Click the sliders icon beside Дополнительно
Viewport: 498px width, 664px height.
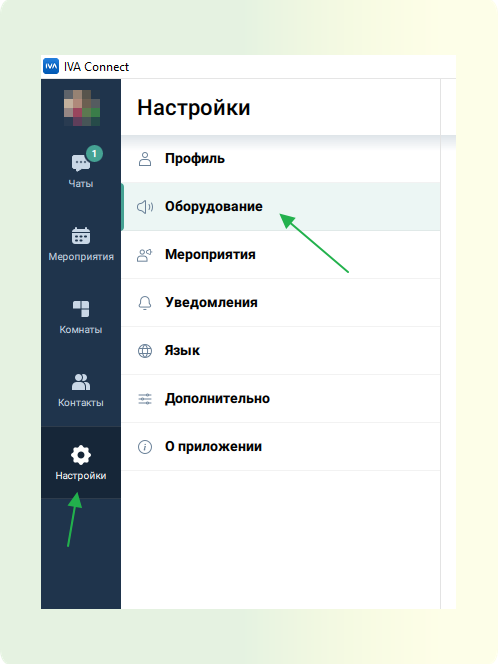145,399
